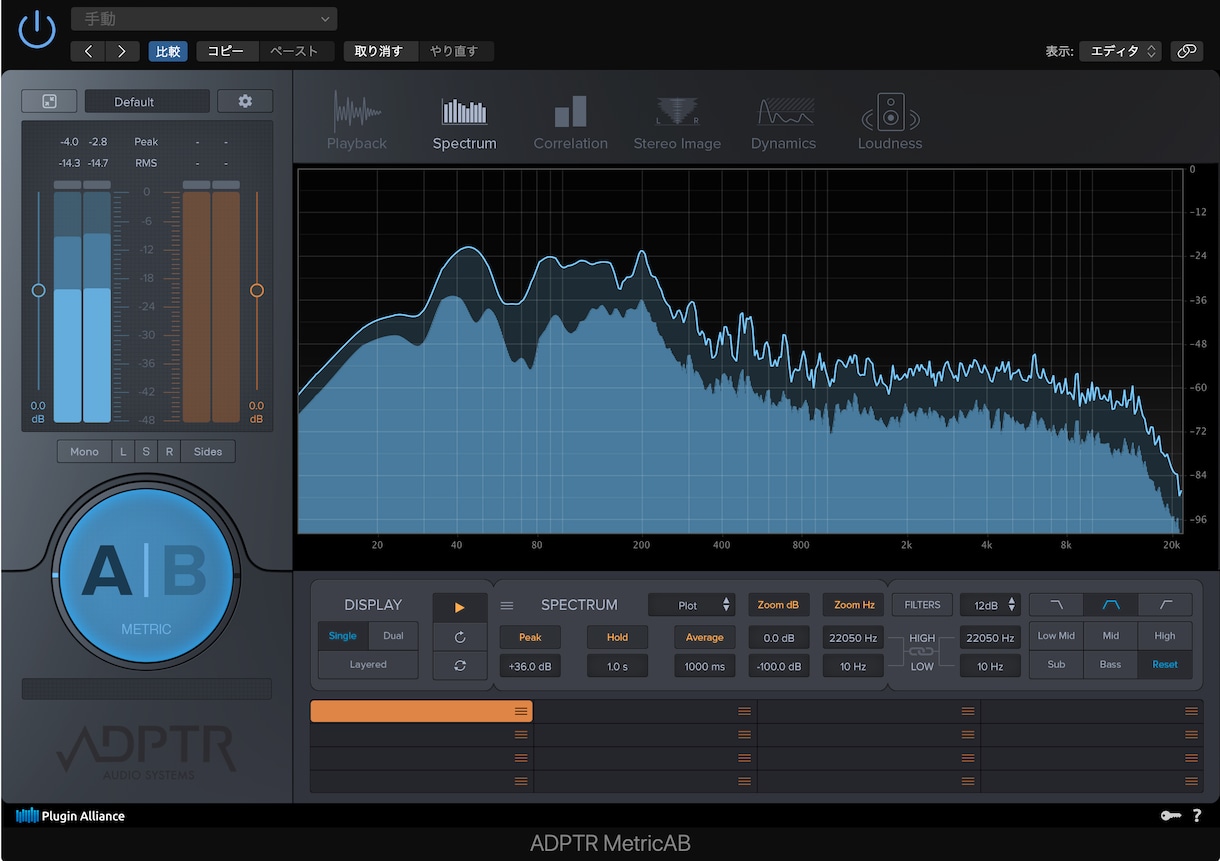Select the high-pass filter shape icon
The height and width of the screenshot is (861, 1220).
[1166, 605]
